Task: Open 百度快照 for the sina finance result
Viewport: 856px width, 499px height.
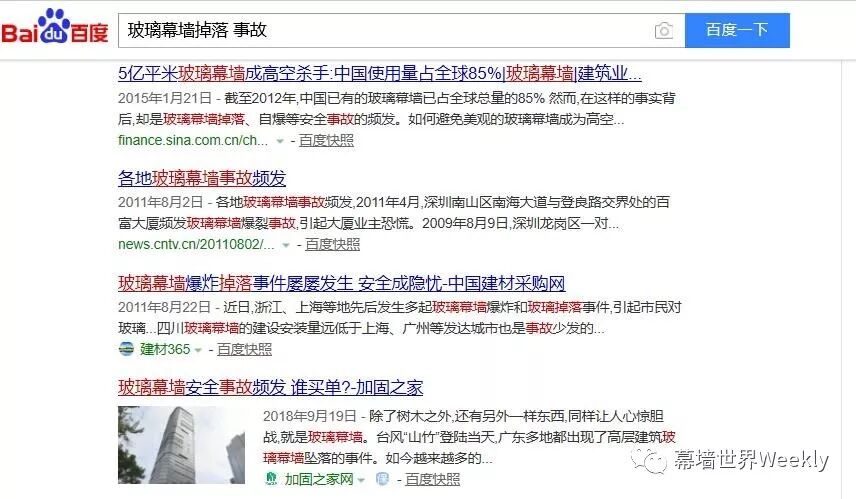Action: [x=326, y=141]
